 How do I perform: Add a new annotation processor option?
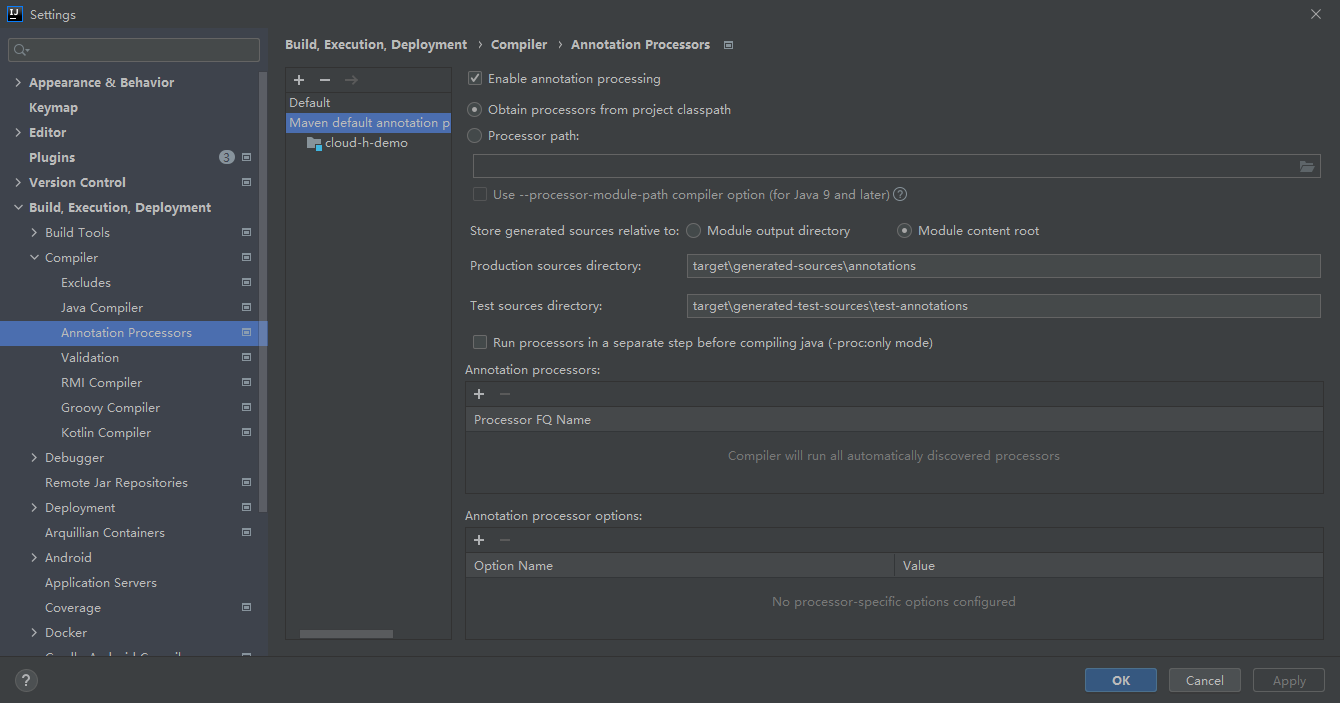coord(479,540)
